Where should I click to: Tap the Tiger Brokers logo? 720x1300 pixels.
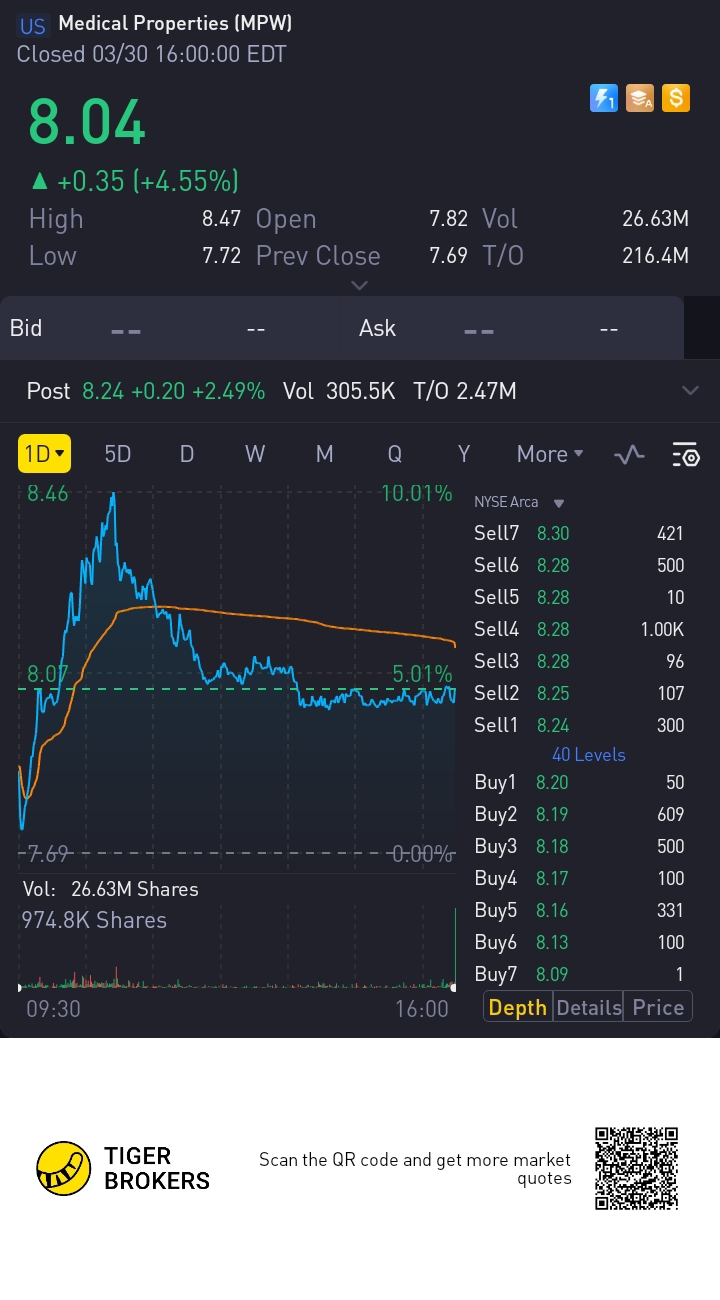tap(123, 1169)
